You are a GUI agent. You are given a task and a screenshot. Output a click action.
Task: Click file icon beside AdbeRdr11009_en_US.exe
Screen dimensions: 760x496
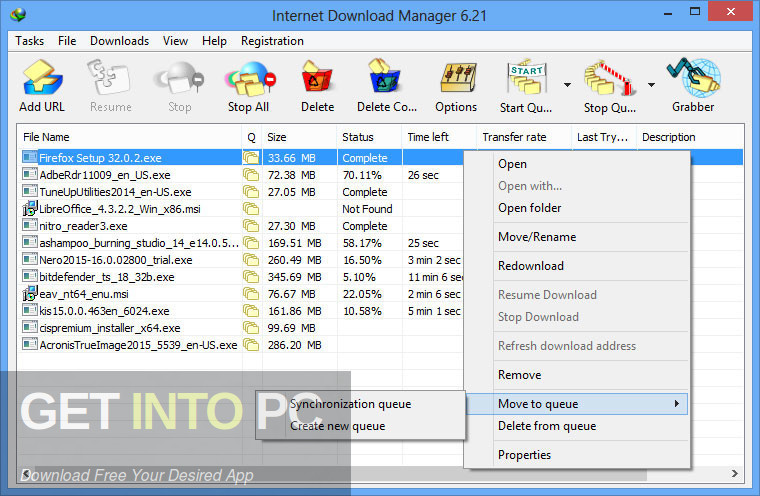30,174
